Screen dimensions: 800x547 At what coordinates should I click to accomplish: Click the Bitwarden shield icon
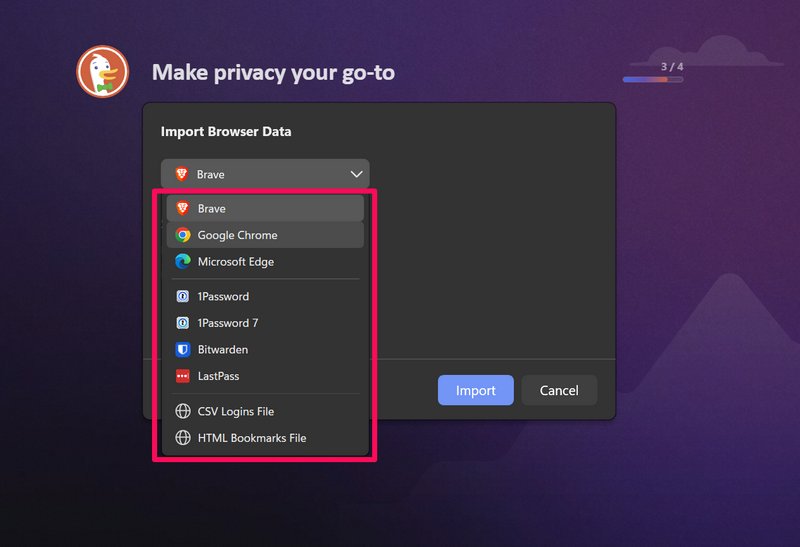[183, 350]
